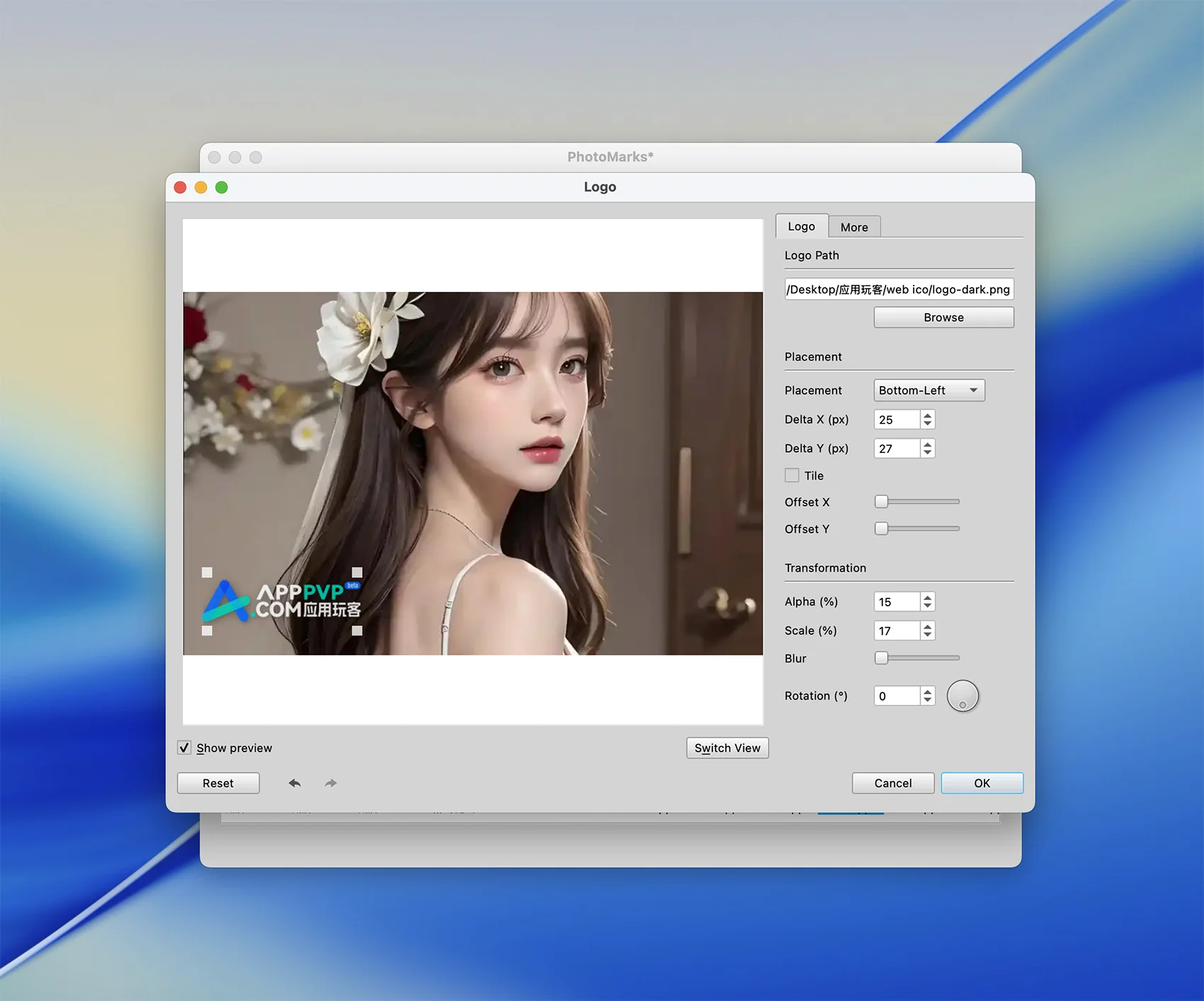Click the Logo Path text field
The image size is (1204, 1001).
coord(898,289)
